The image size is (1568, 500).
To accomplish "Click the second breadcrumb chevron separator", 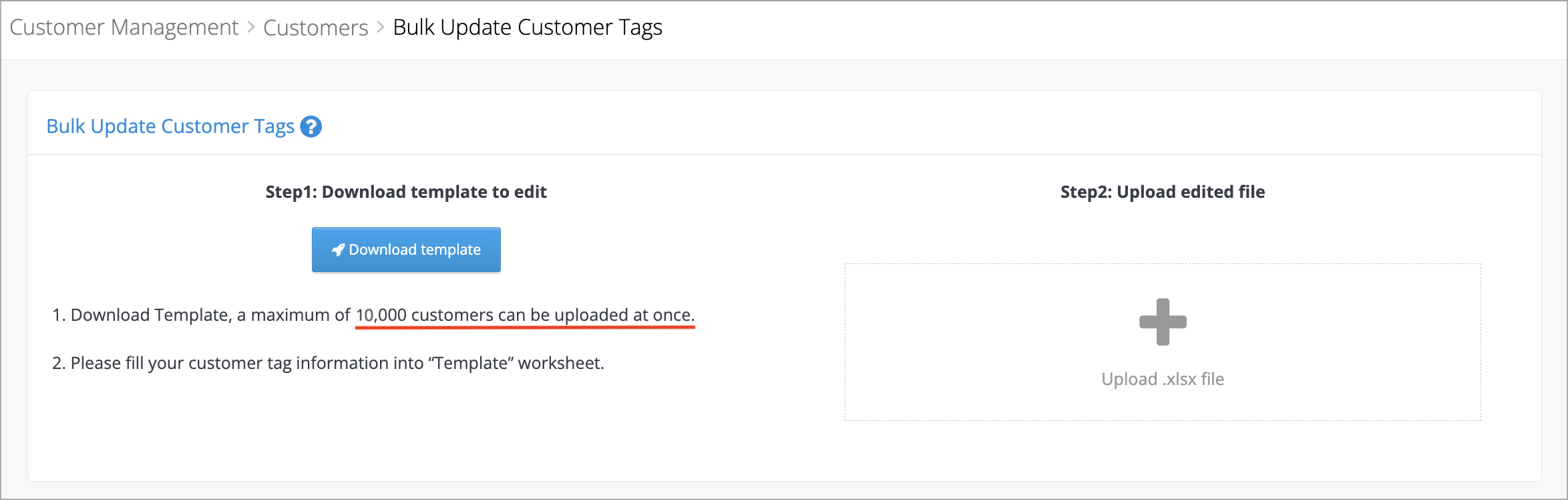I will coord(381,27).
